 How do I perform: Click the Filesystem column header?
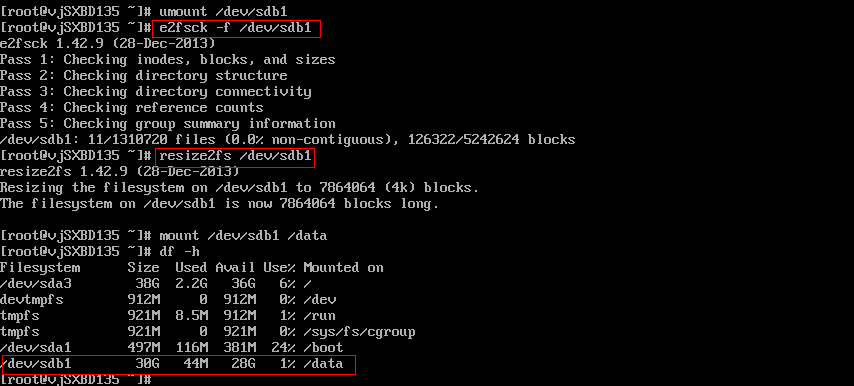click(x=40, y=268)
